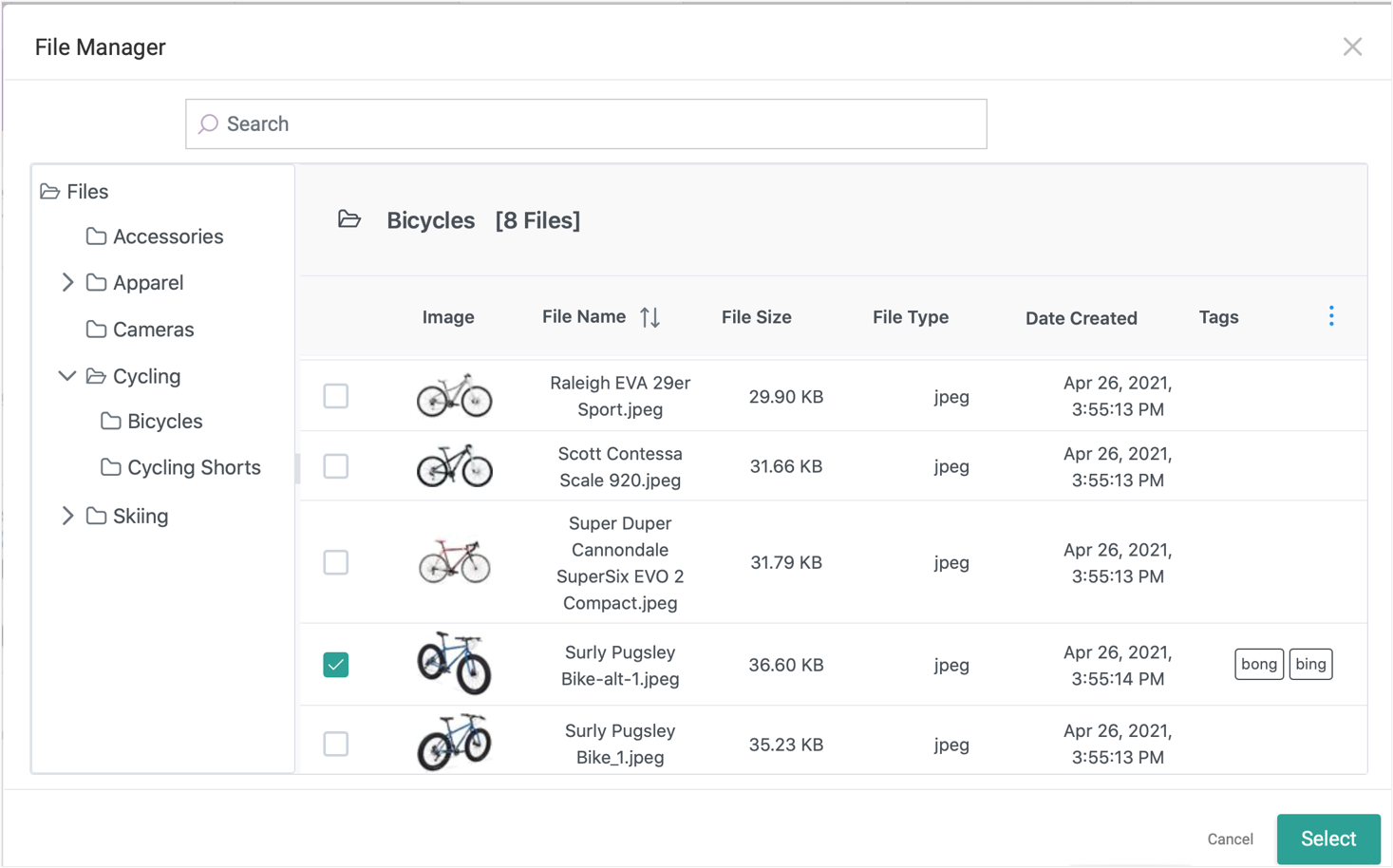Screen dimensions: 1393x868
Task: Click the Cameras folder icon
Action: (96, 330)
